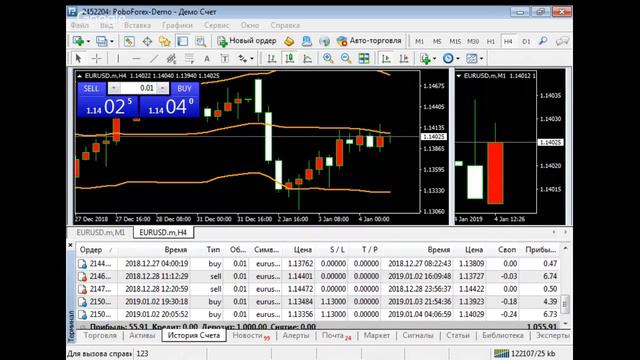Select the text label T tool
The width and height of the screenshot is (640, 360).
(224, 58)
